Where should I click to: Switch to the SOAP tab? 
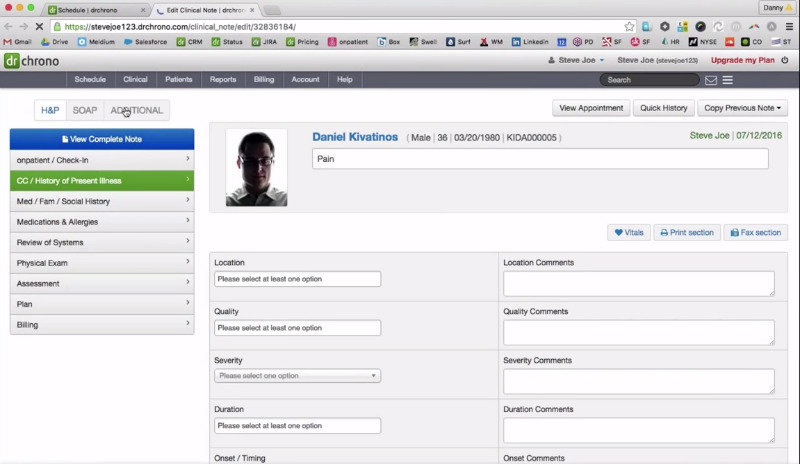85,110
